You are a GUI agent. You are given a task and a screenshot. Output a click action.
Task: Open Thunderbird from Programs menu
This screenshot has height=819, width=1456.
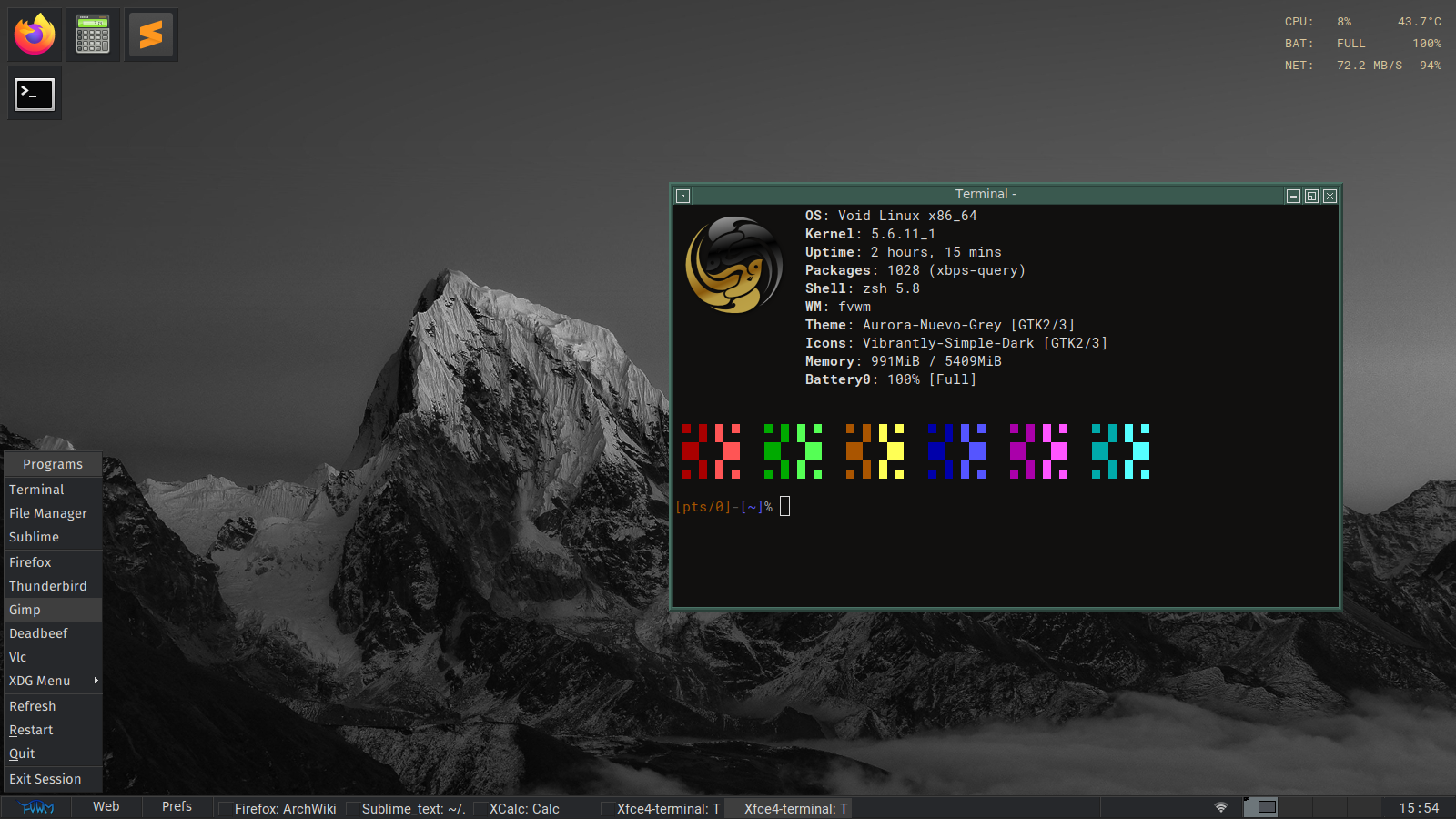point(53,586)
